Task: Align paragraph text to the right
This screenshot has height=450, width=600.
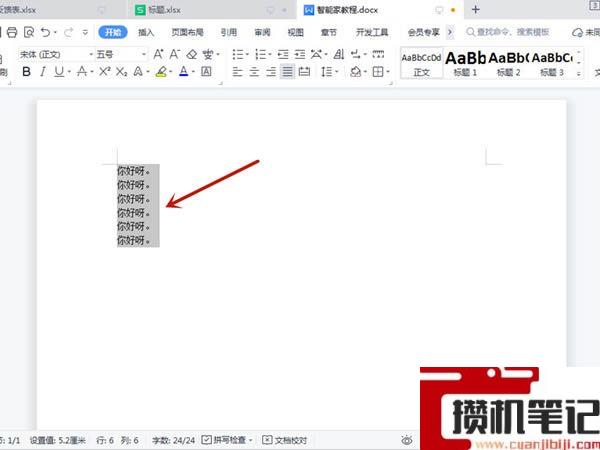Action: coord(271,72)
